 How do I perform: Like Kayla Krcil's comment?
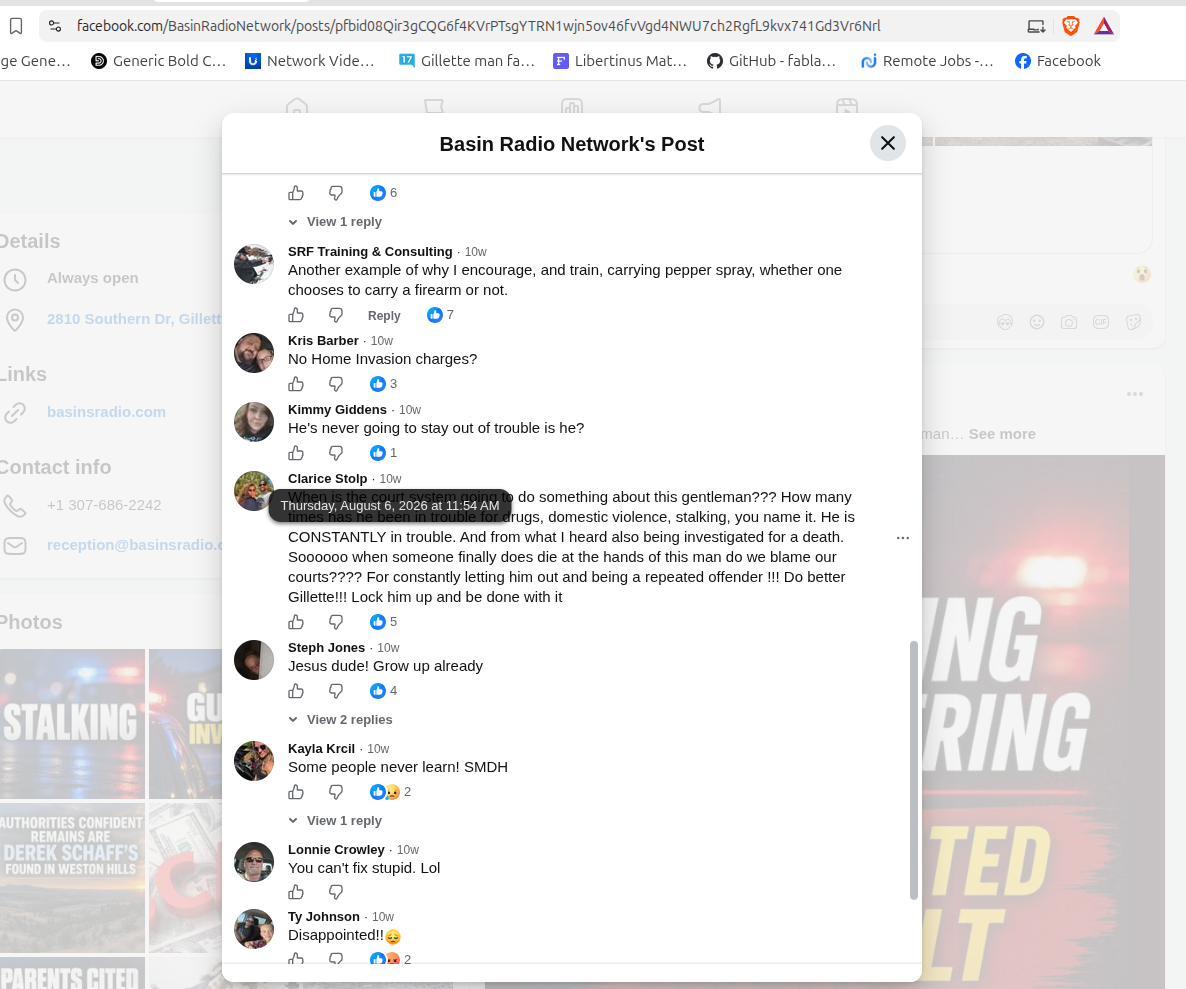click(296, 792)
